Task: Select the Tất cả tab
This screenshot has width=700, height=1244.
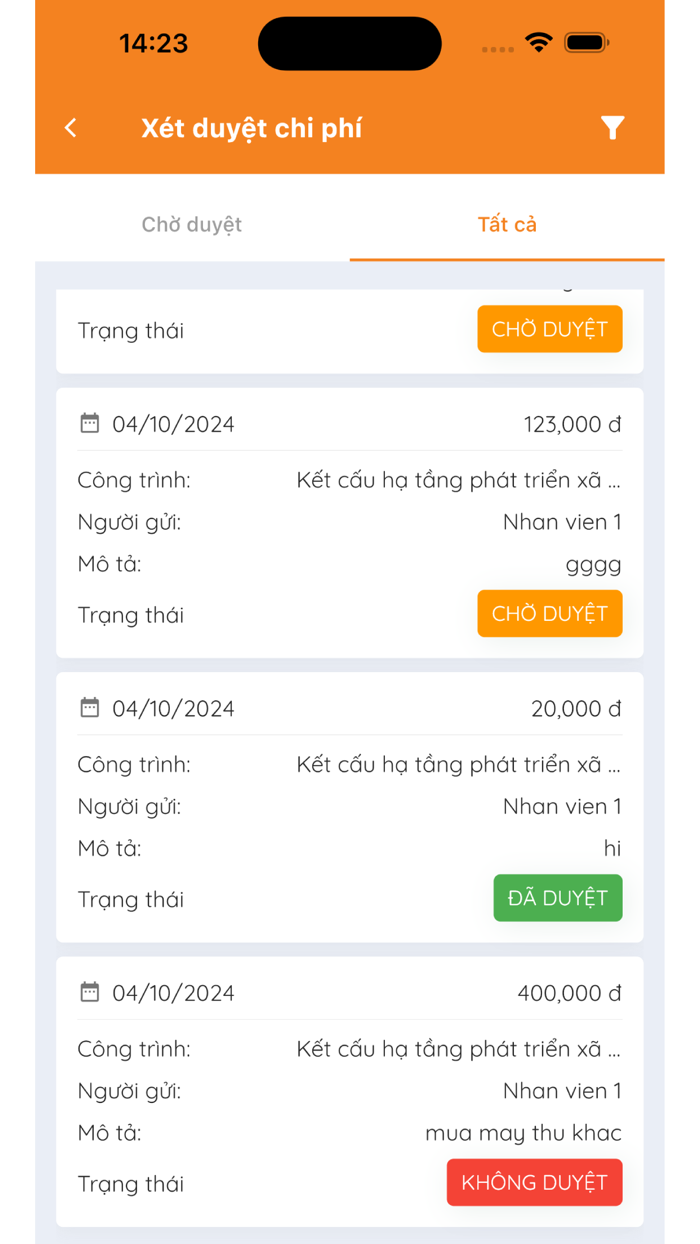Action: click(507, 224)
